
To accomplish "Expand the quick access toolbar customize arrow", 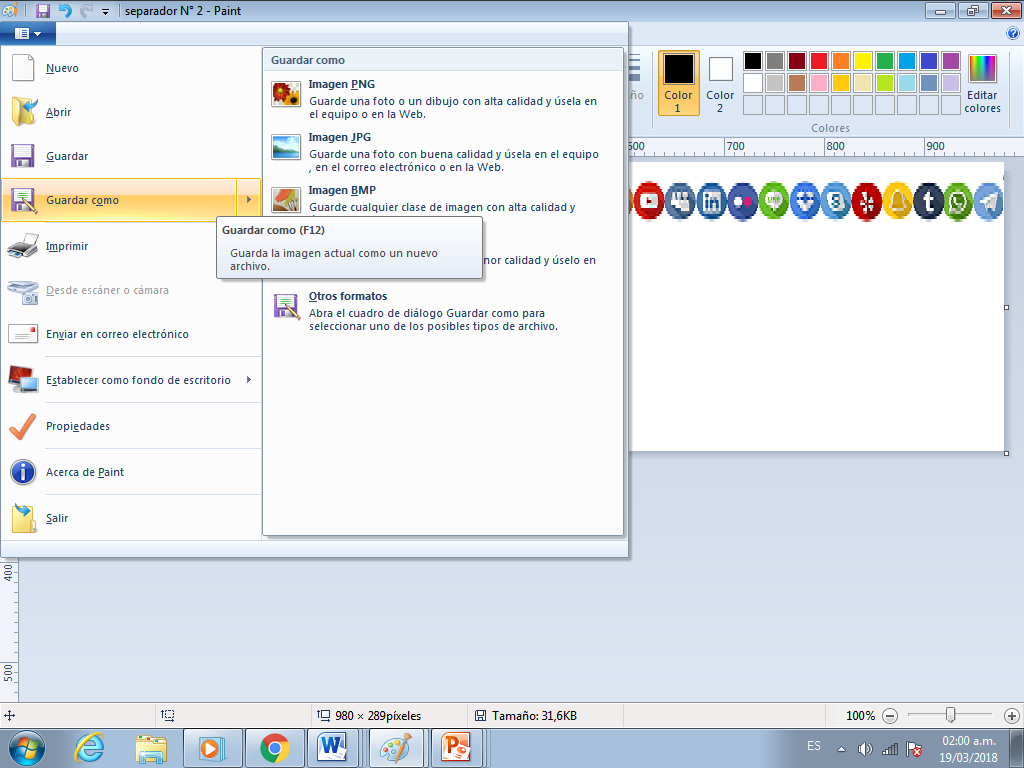I will 105,12.
